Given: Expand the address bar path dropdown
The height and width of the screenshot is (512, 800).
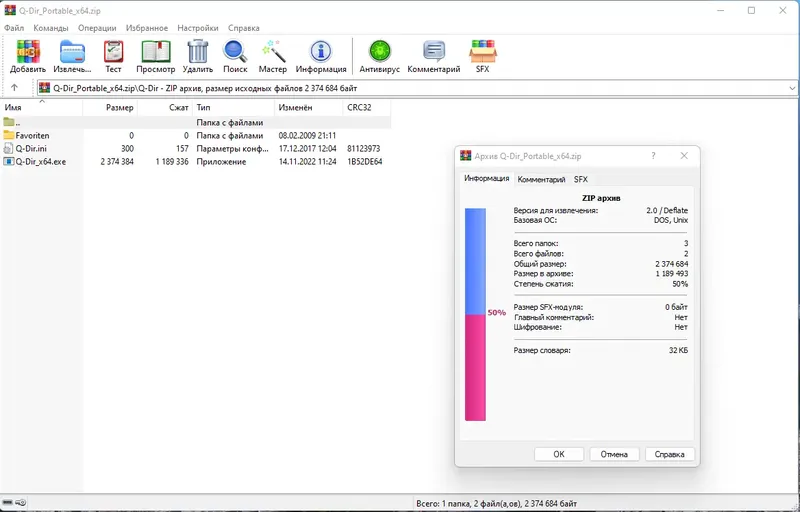Looking at the screenshot, I should coord(792,88).
